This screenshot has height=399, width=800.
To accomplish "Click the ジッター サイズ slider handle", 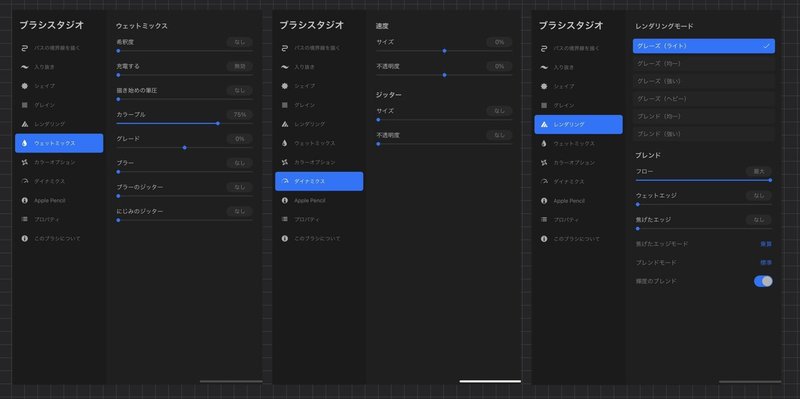I will (378, 120).
